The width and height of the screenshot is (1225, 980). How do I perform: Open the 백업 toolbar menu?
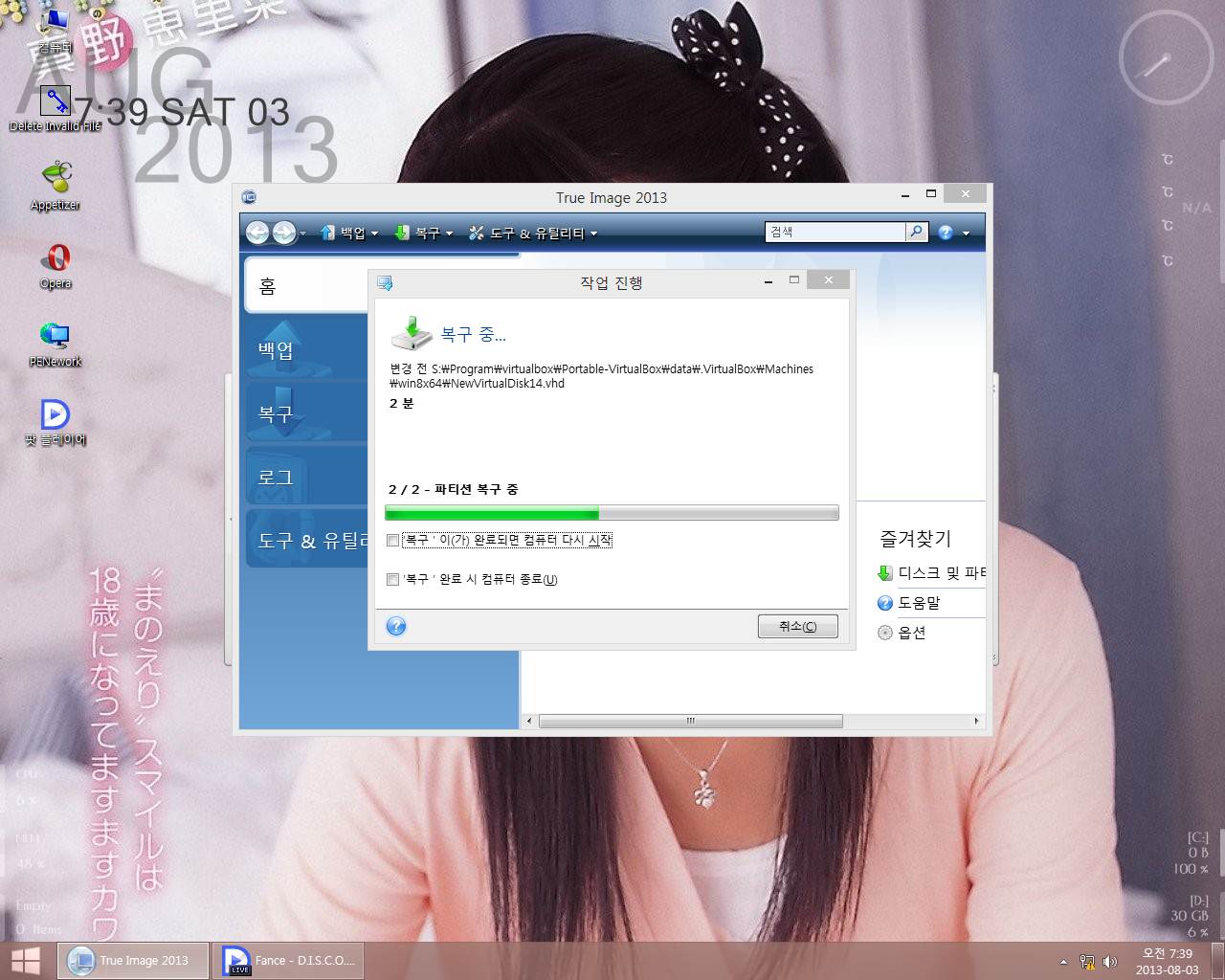pyautogui.click(x=349, y=233)
